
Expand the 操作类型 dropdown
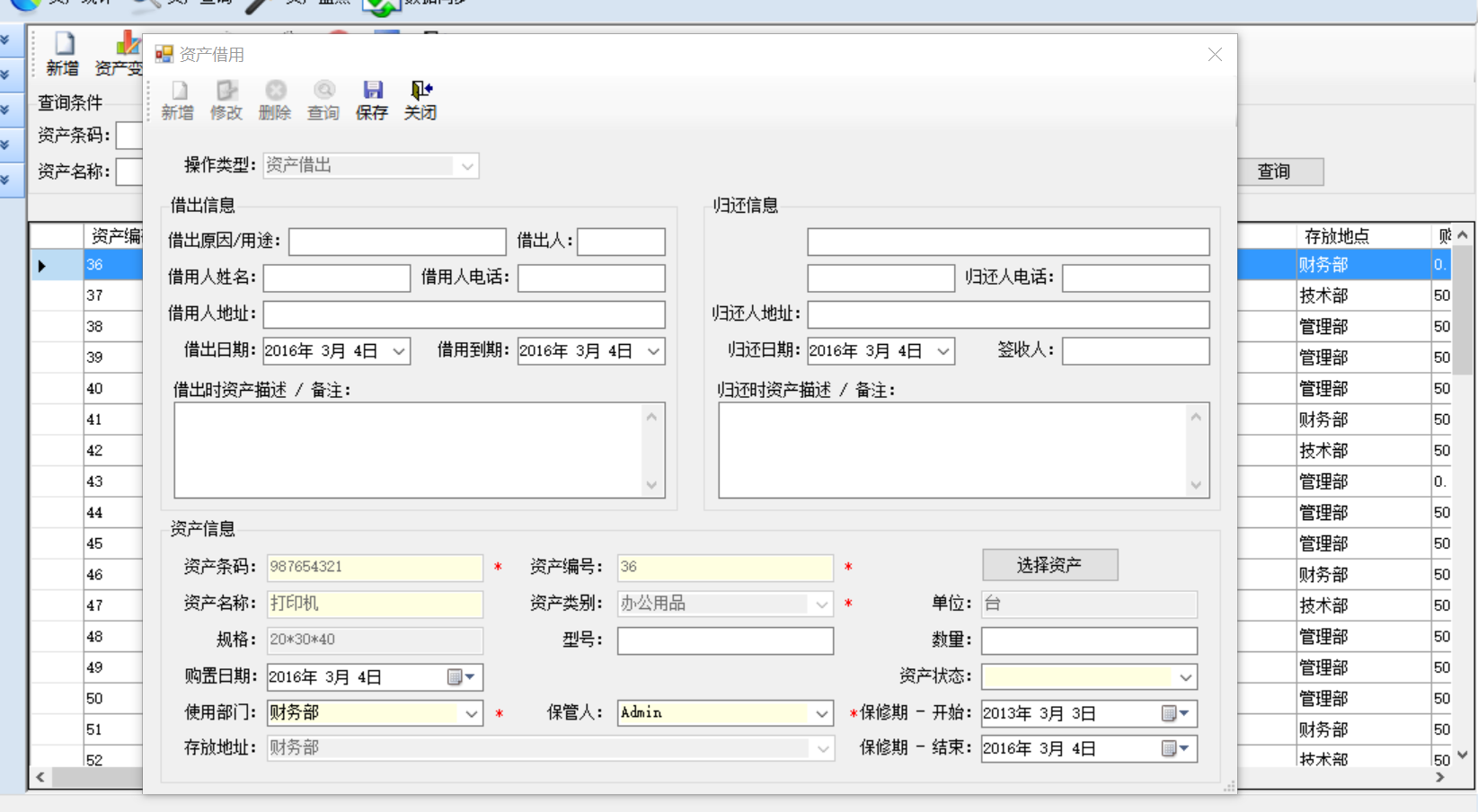click(x=467, y=166)
